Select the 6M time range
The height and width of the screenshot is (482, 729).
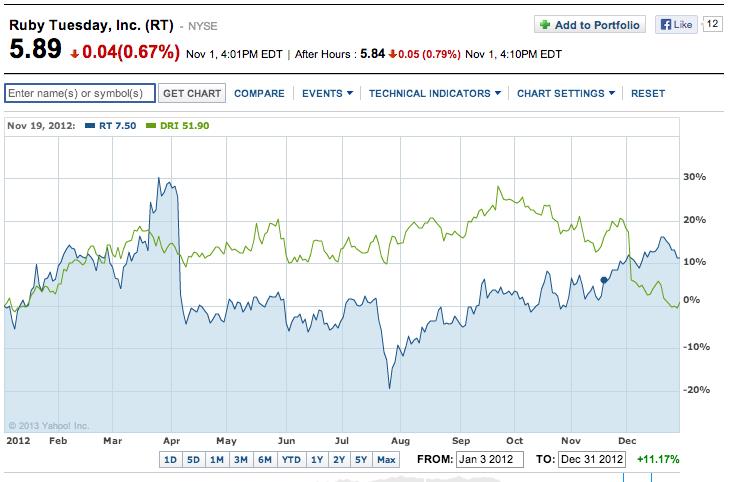pos(265,460)
